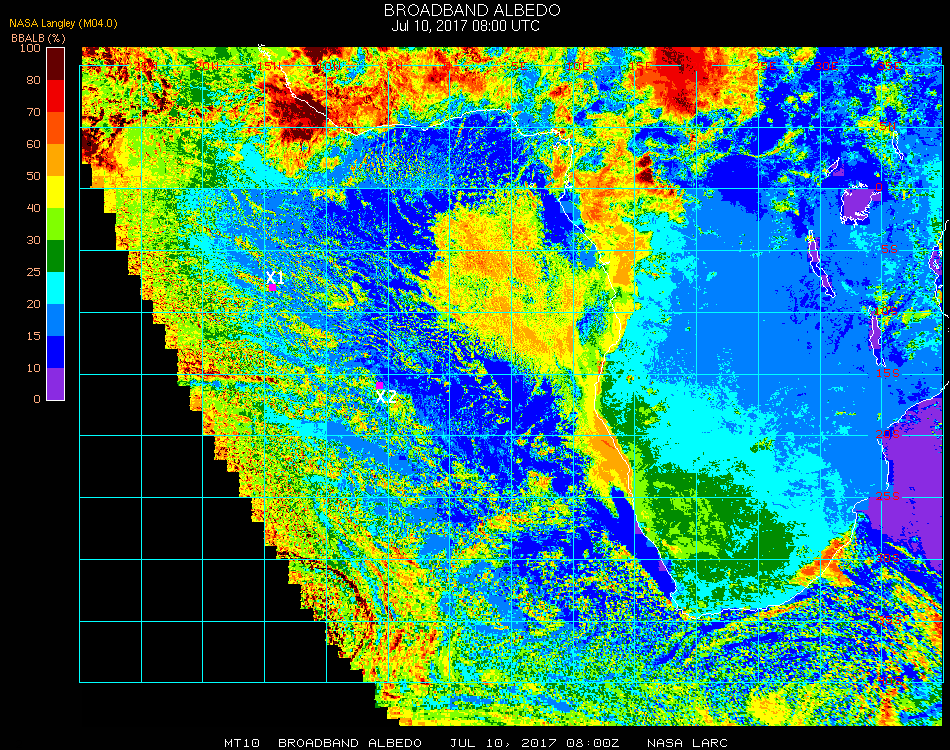Image resolution: width=950 pixels, height=750 pixels.
Task: Click the 15S latitude label
Action: coord(888,373)
